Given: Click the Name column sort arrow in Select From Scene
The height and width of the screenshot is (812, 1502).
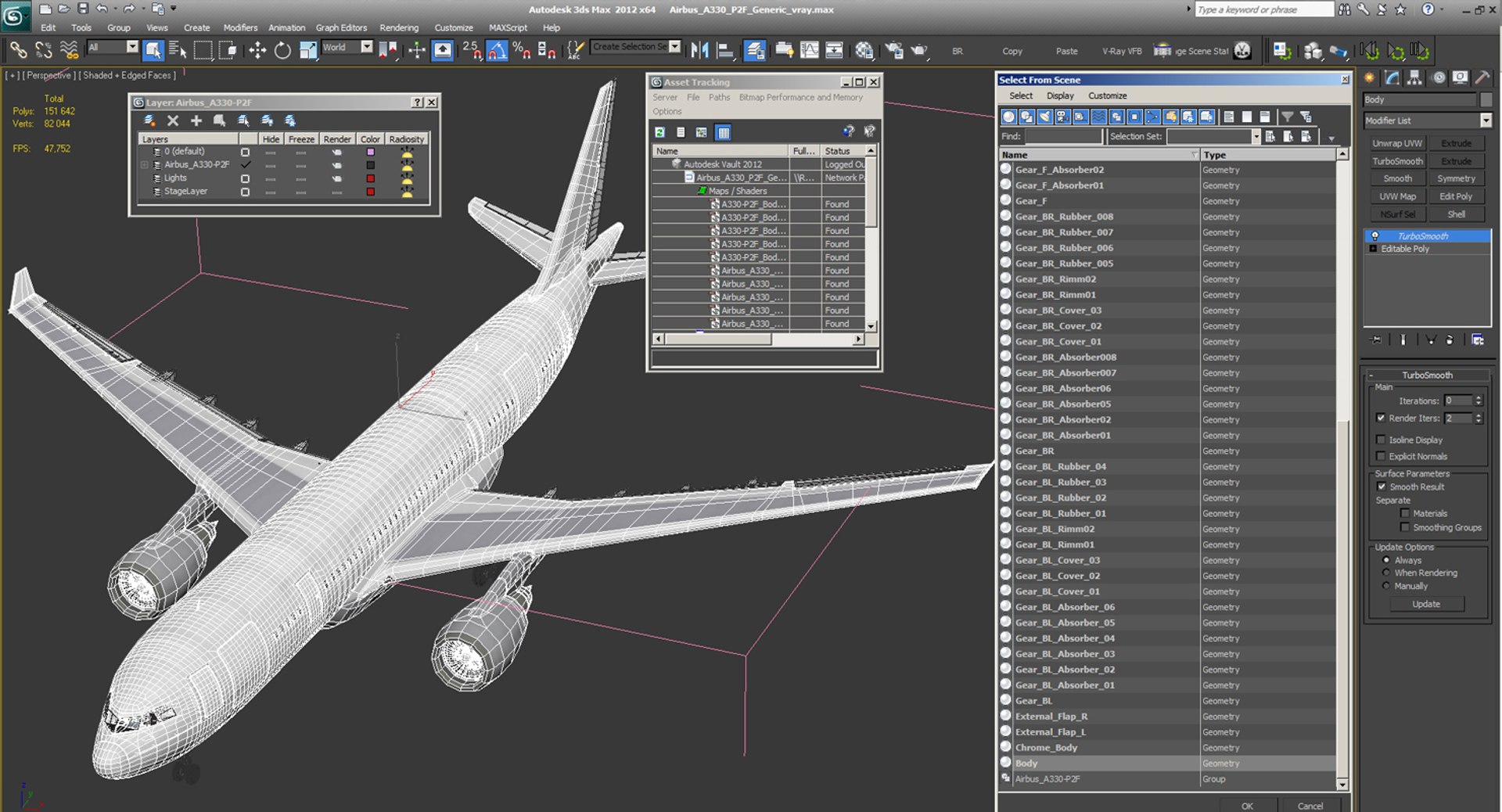Looking at the screenshot, I should (1194, 155).
